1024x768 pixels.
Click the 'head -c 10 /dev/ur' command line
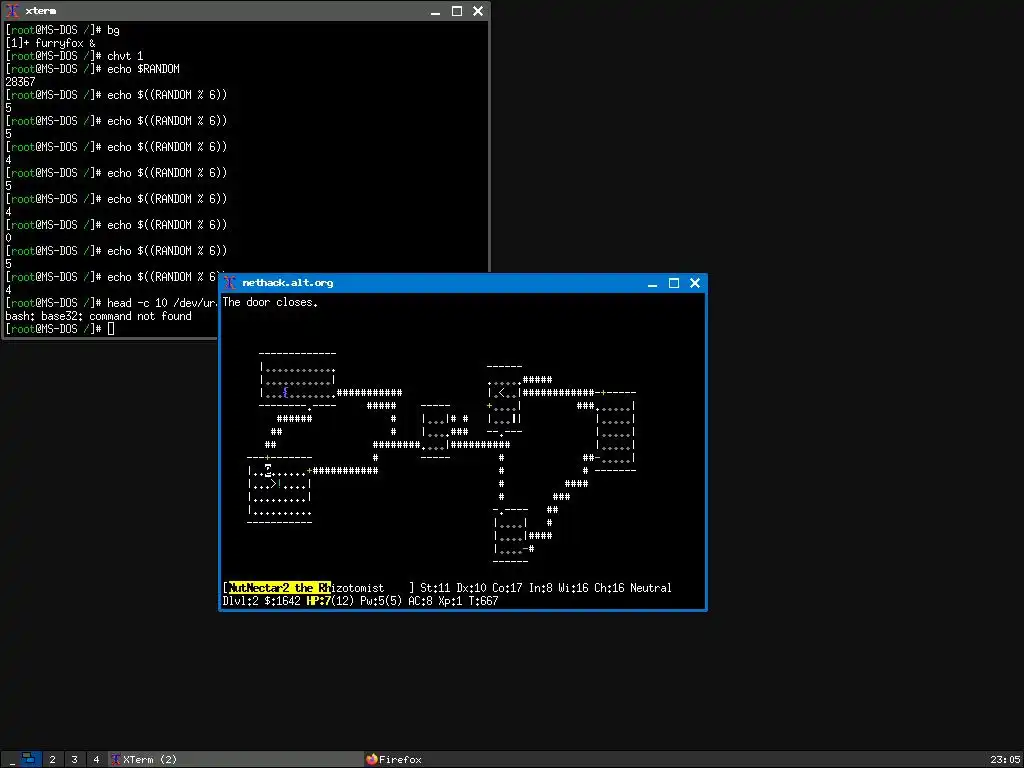pos(111,303)
